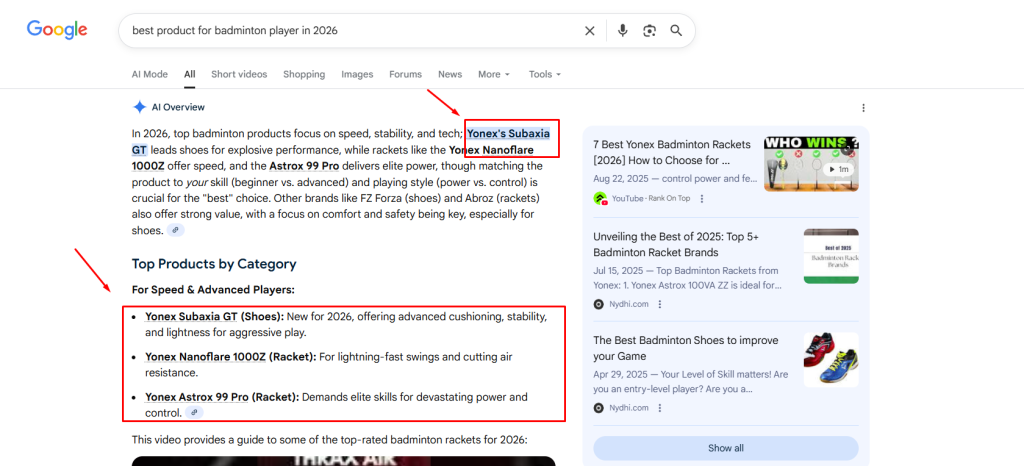The image size is (1024, 466).
Task: Start voice search with microphone icon
Action: click(622, 31)
